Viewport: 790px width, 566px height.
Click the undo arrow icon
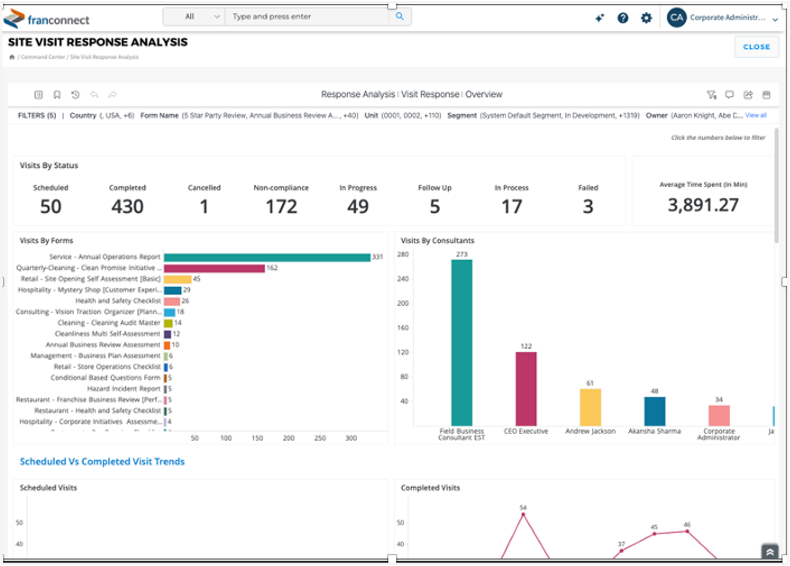(x=94, y=95)
